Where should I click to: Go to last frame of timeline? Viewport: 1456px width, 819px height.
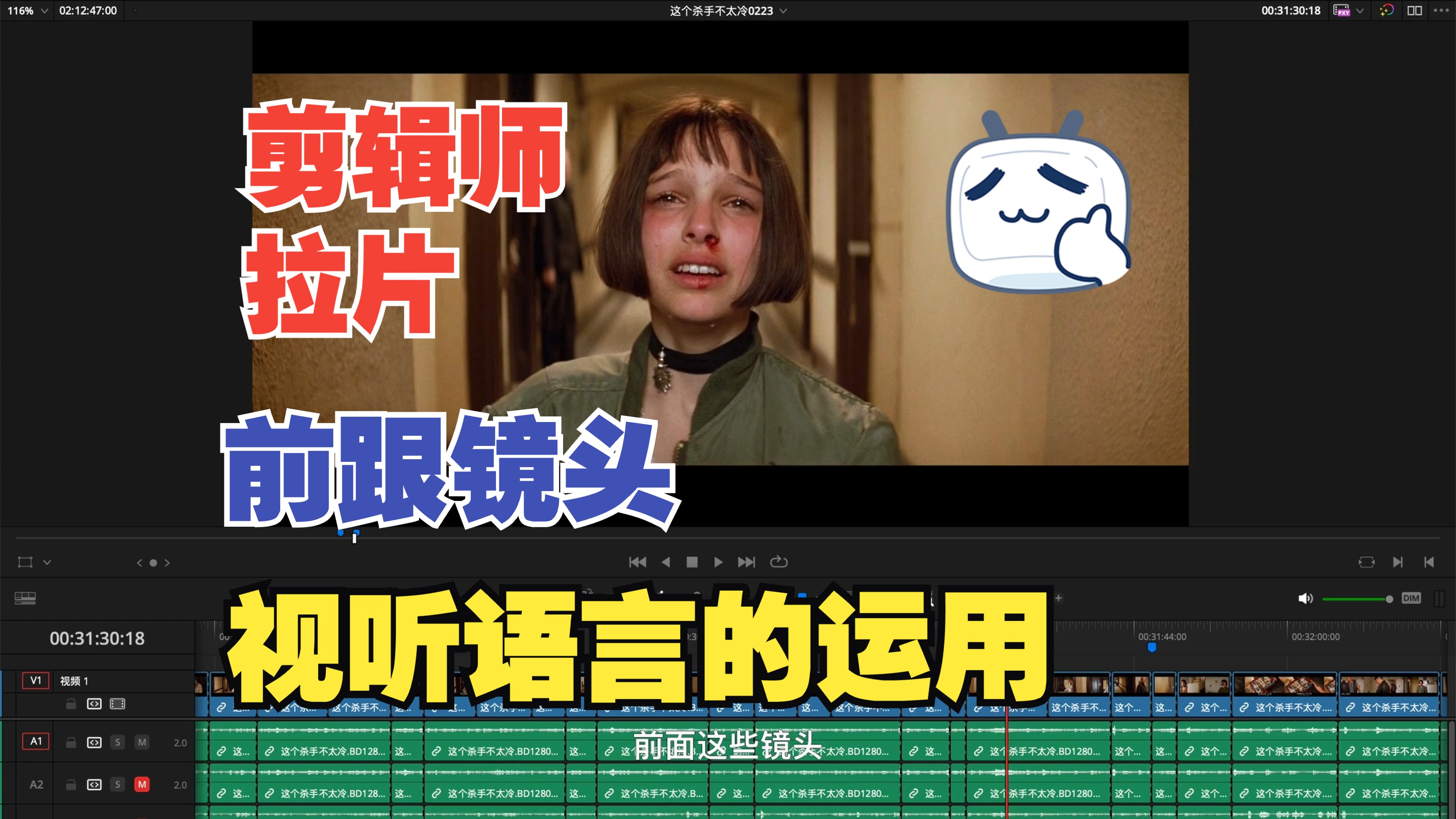coord(746,562)
